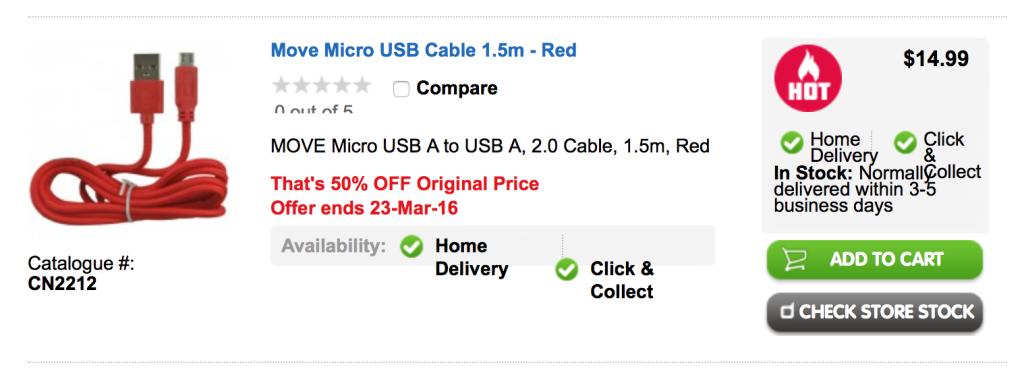
Task: Click the Compare label text
Action: [x=456, y=88]
